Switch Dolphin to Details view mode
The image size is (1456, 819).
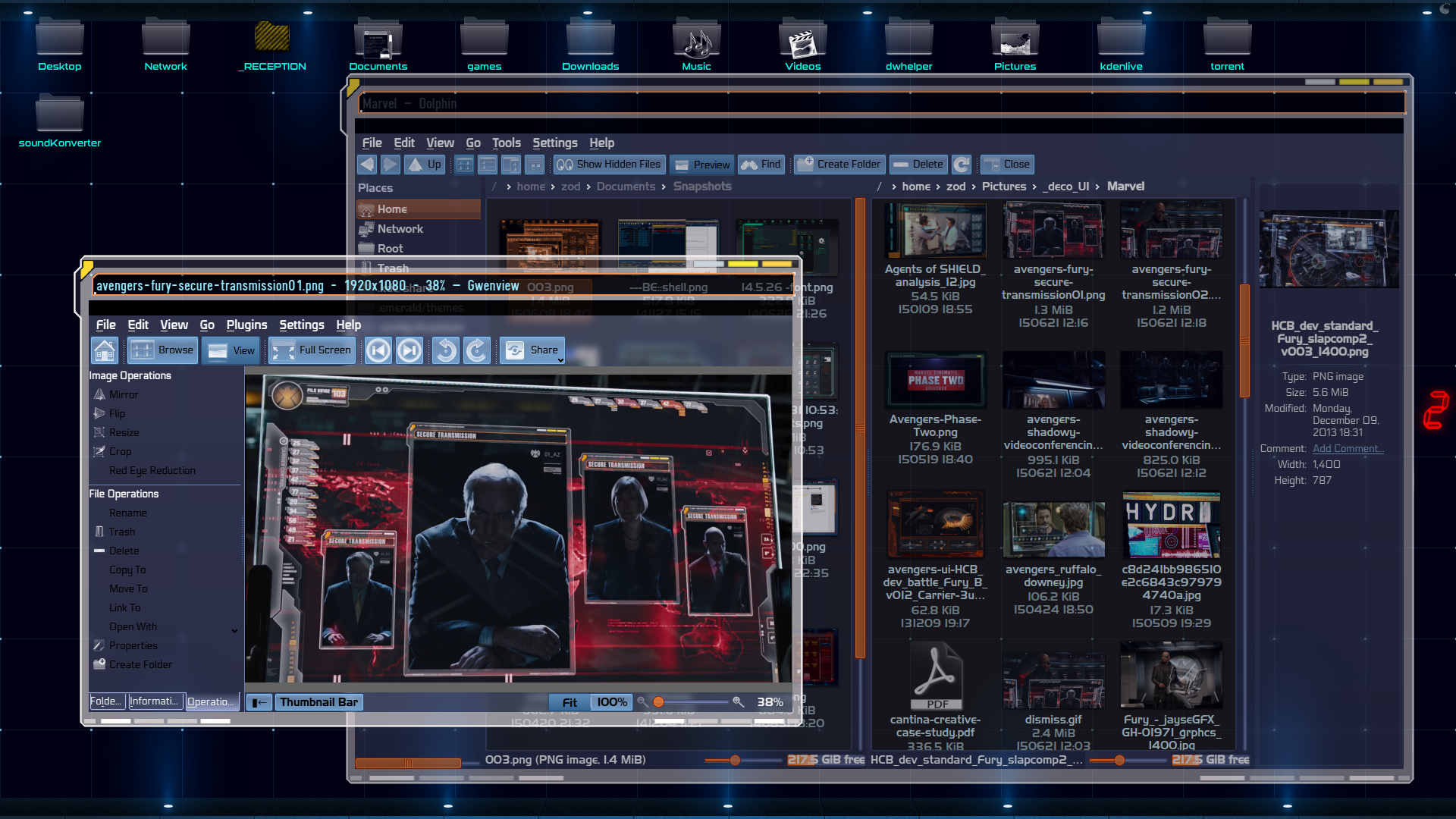point(488,165)
